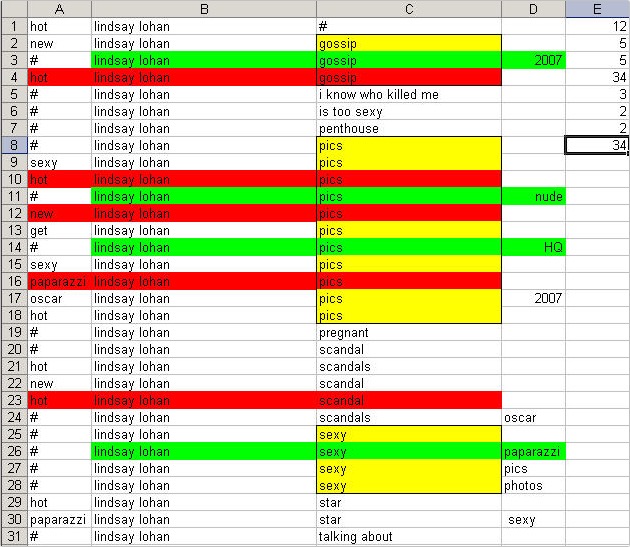
Task: Click 'lindsay lohan' cell in row 31
Action: 204,536
